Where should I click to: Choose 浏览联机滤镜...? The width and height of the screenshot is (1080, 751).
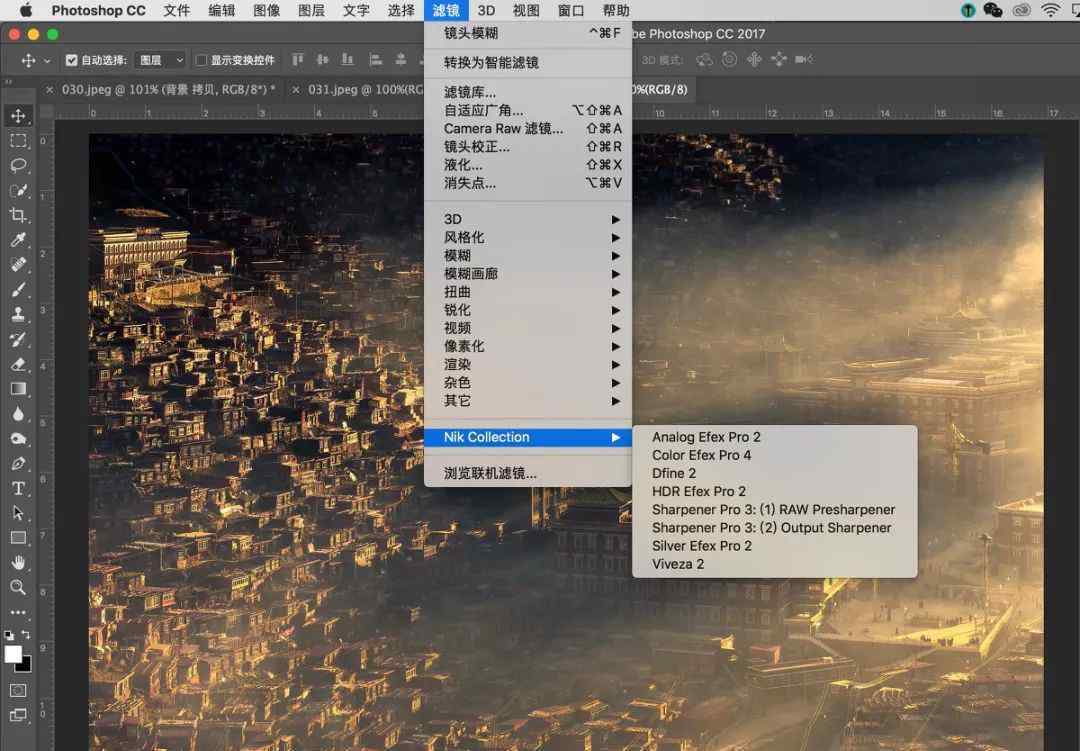528,473
